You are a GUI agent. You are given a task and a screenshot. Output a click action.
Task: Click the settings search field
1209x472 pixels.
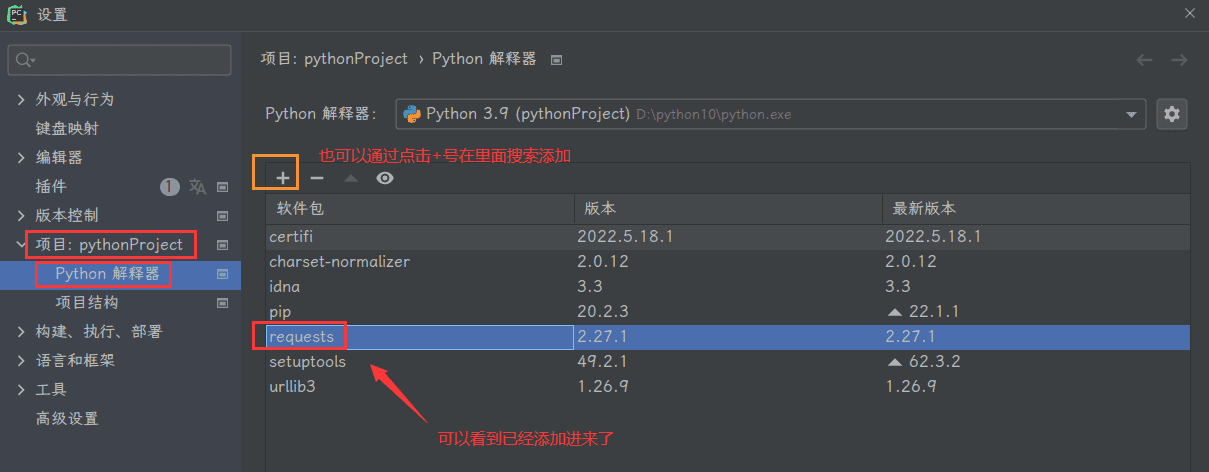click(120, 60)
